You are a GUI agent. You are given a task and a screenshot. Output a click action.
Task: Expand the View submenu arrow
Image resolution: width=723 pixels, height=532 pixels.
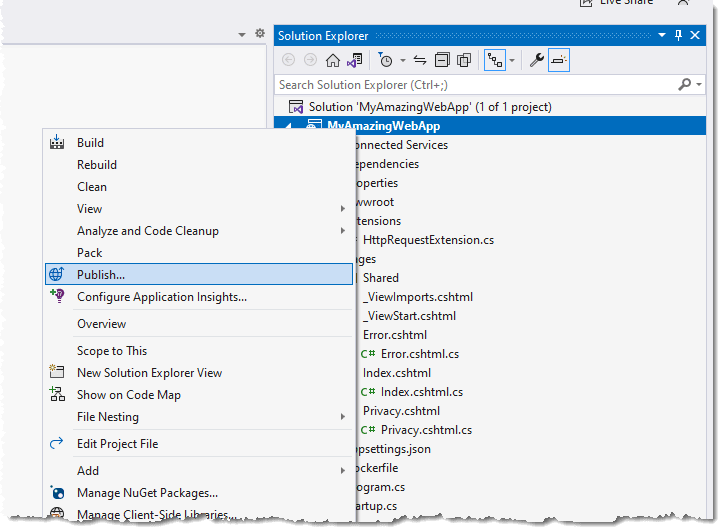(343, 209)
